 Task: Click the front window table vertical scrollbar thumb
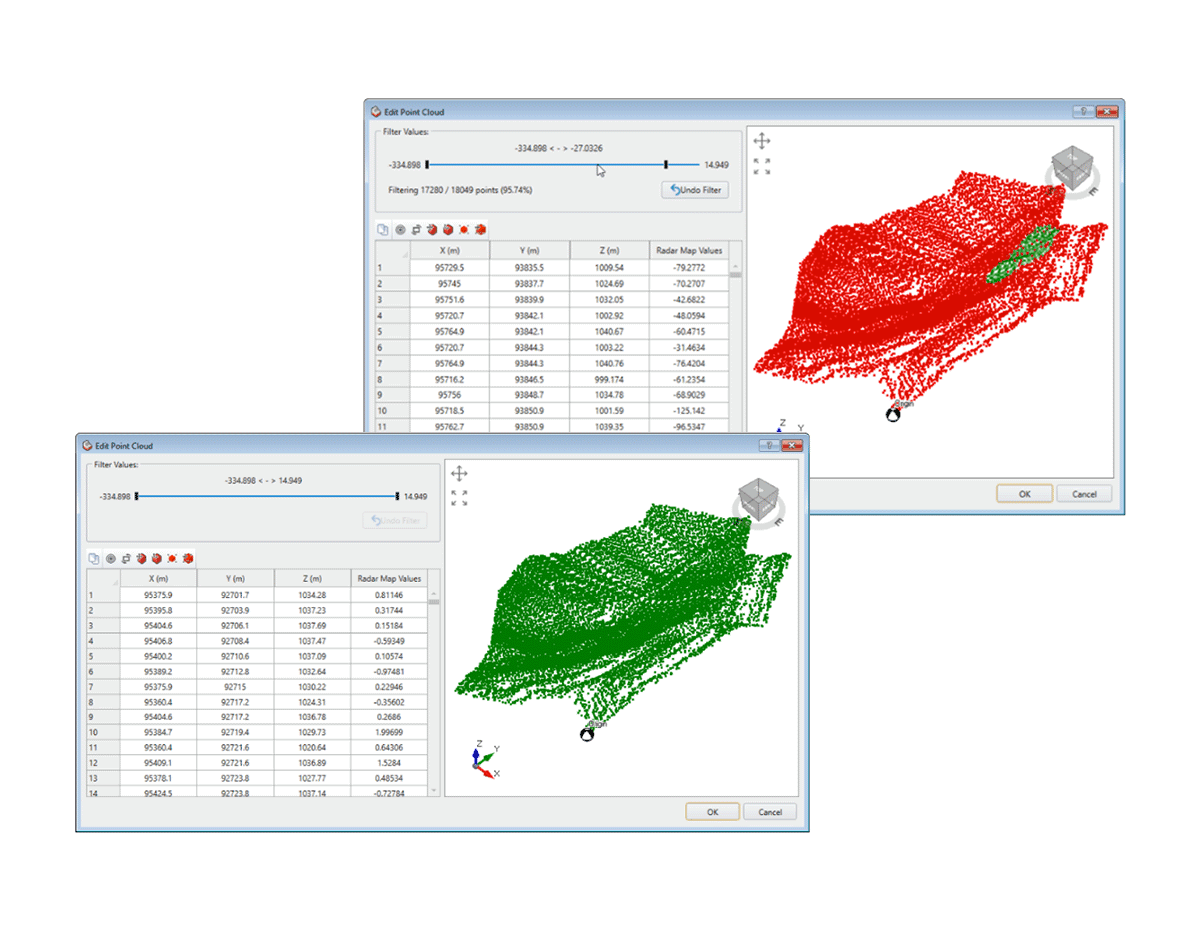coord(434,602)
